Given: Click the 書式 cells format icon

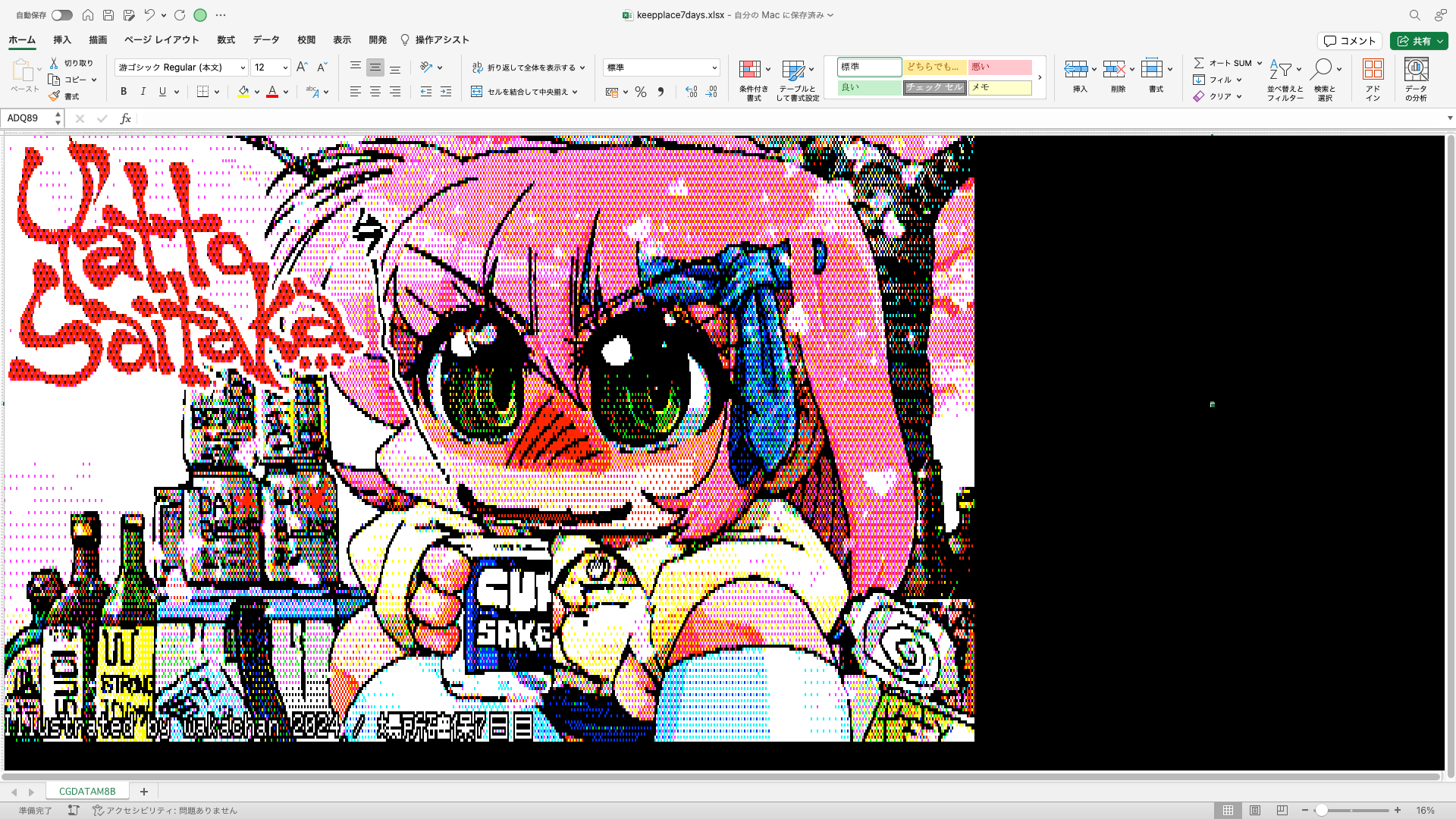Looking at the screenshot, I should coord(1151,69).
